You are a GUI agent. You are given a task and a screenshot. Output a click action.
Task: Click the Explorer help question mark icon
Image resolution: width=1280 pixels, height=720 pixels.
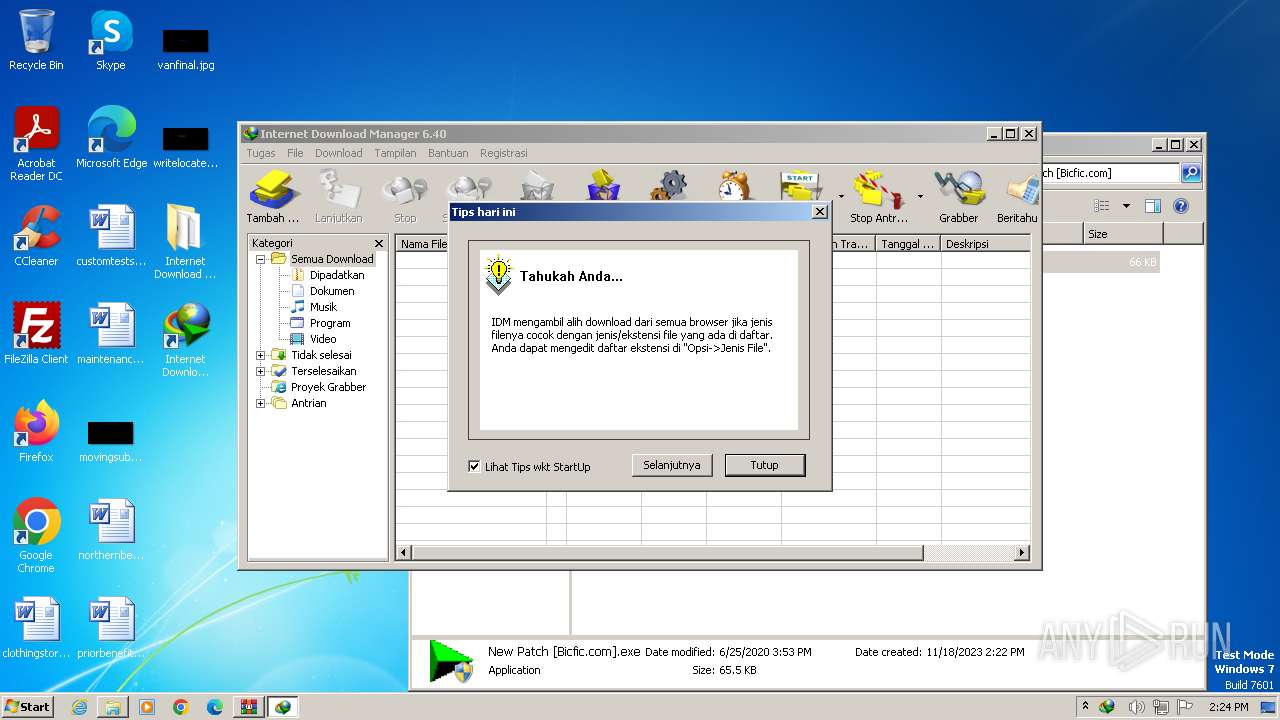[1181, 206]
